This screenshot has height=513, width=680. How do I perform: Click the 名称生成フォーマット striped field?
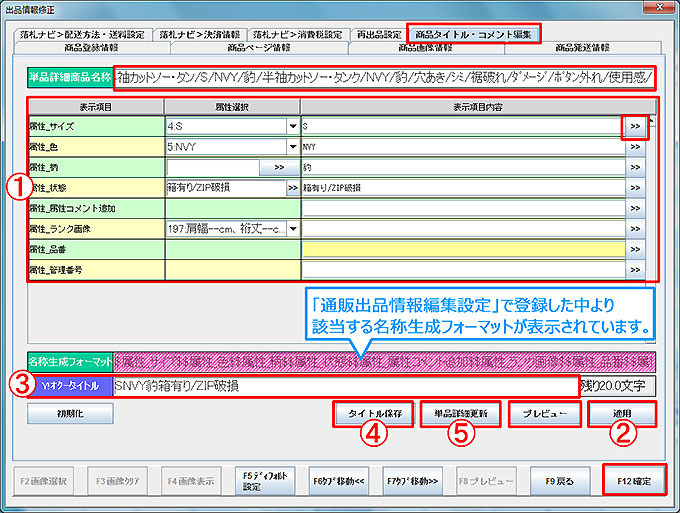[x=384, y=362]
